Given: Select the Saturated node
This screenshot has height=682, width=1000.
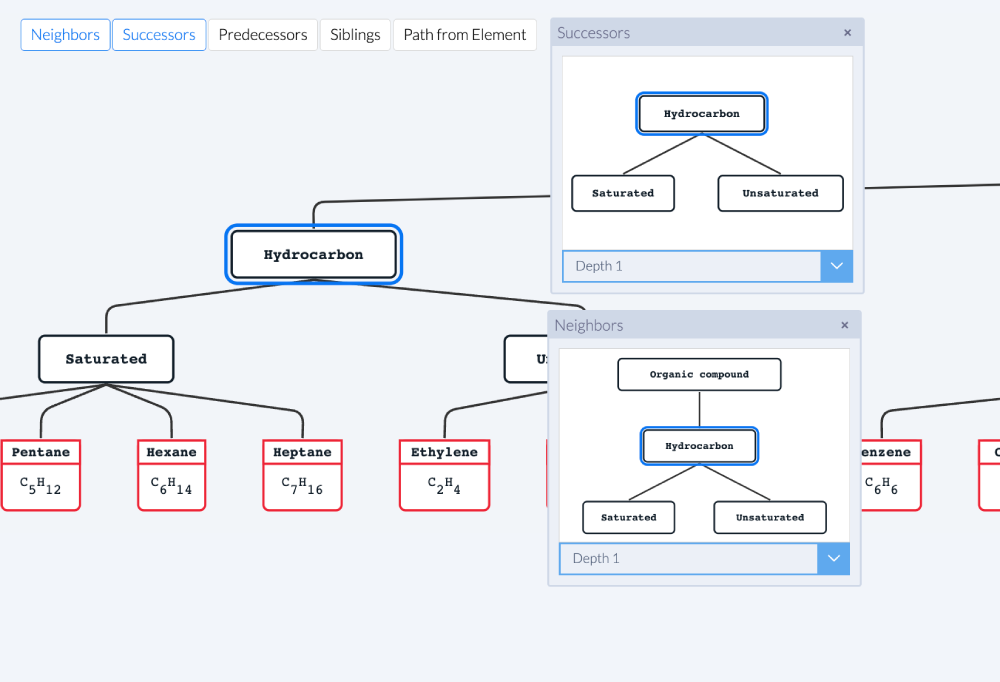Looking at the screenshot, I should [x=106, y=358].
